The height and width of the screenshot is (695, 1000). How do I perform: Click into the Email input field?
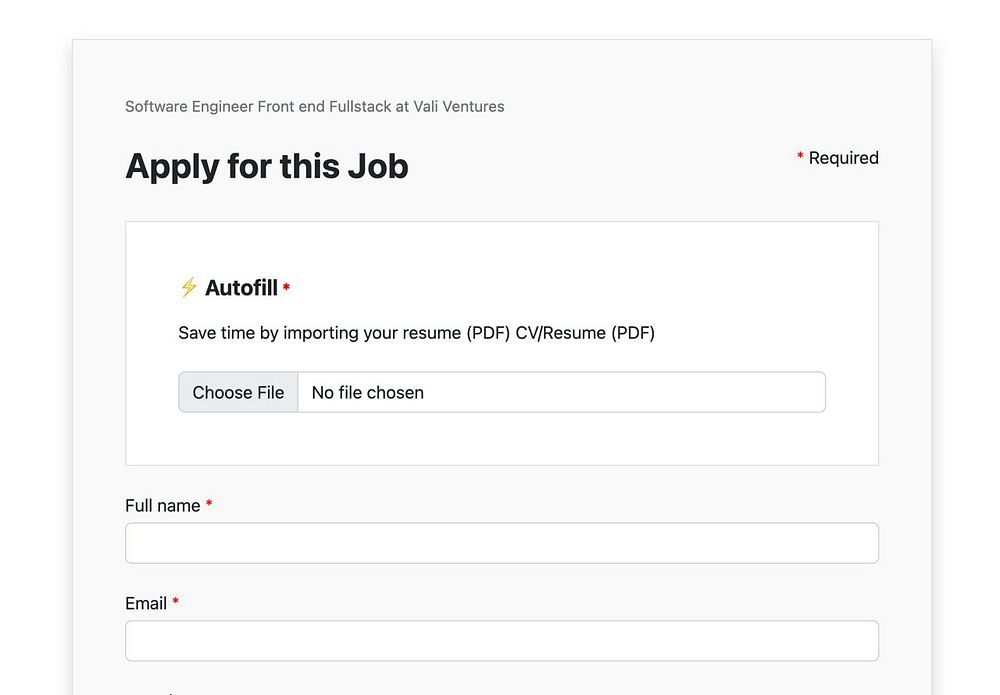501,641
